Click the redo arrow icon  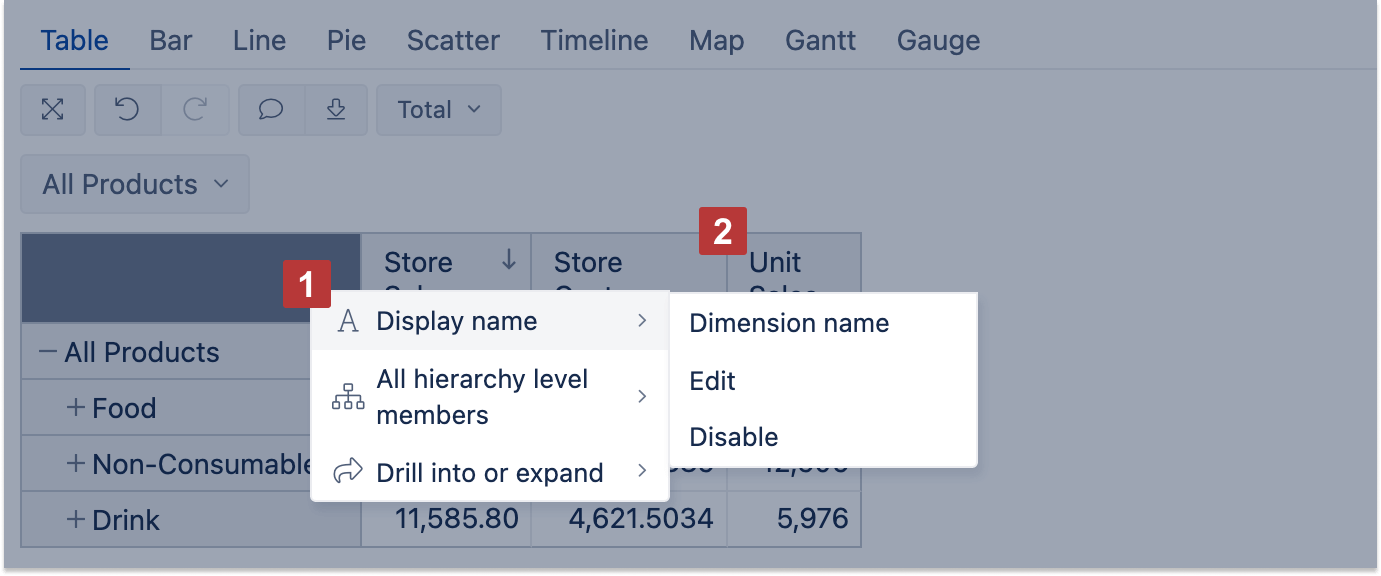(x=195, y=110)
